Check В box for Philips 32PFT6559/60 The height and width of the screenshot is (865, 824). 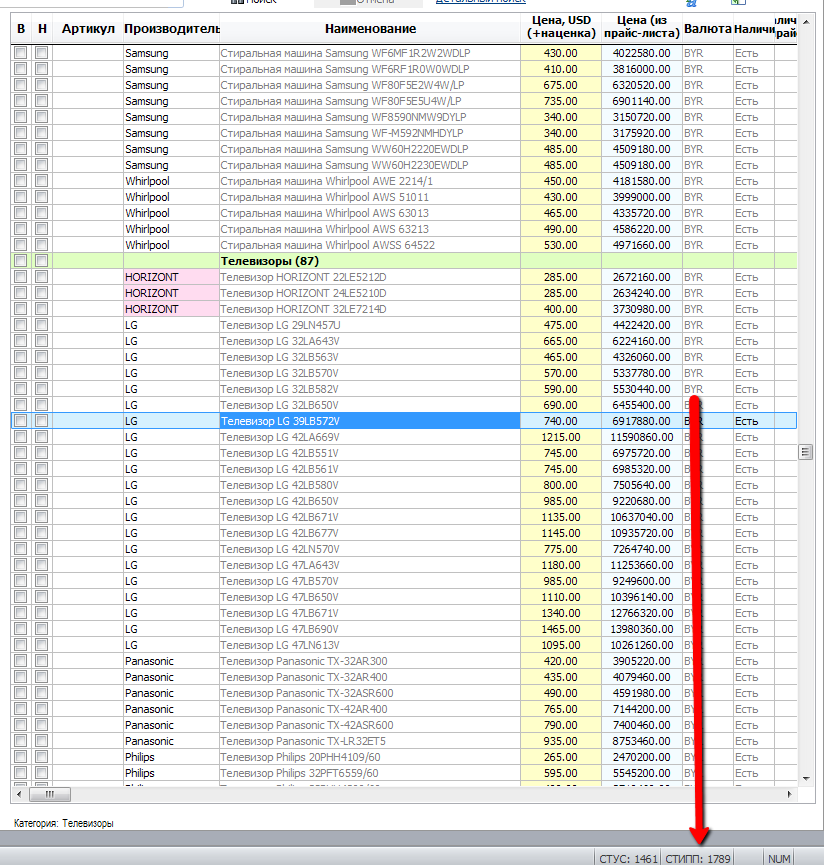pyautogui.click(x=20, y=773)
